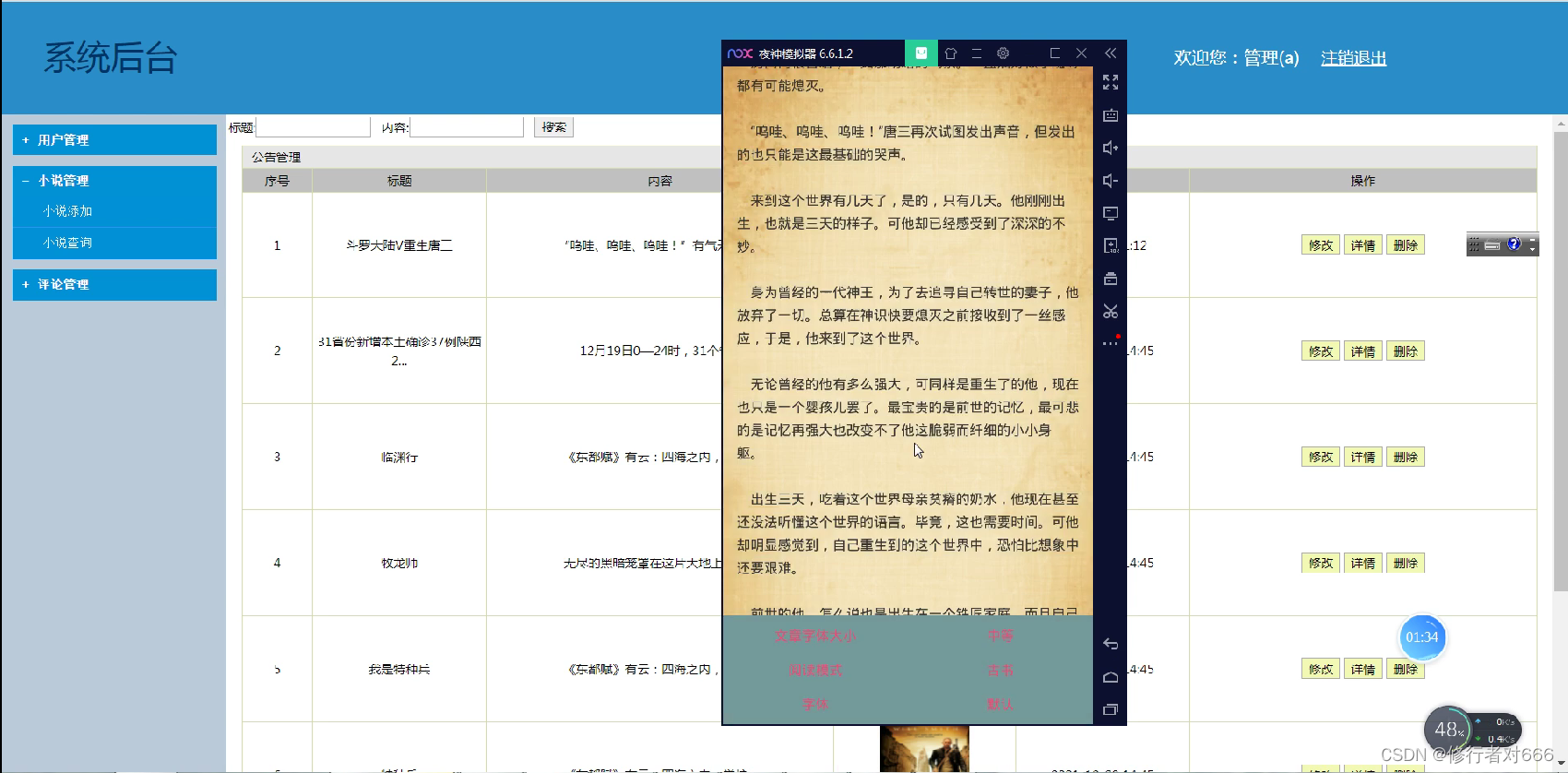
Task: Click the blue 01:34 timer bubble
Action: [x=1421, y=637]
